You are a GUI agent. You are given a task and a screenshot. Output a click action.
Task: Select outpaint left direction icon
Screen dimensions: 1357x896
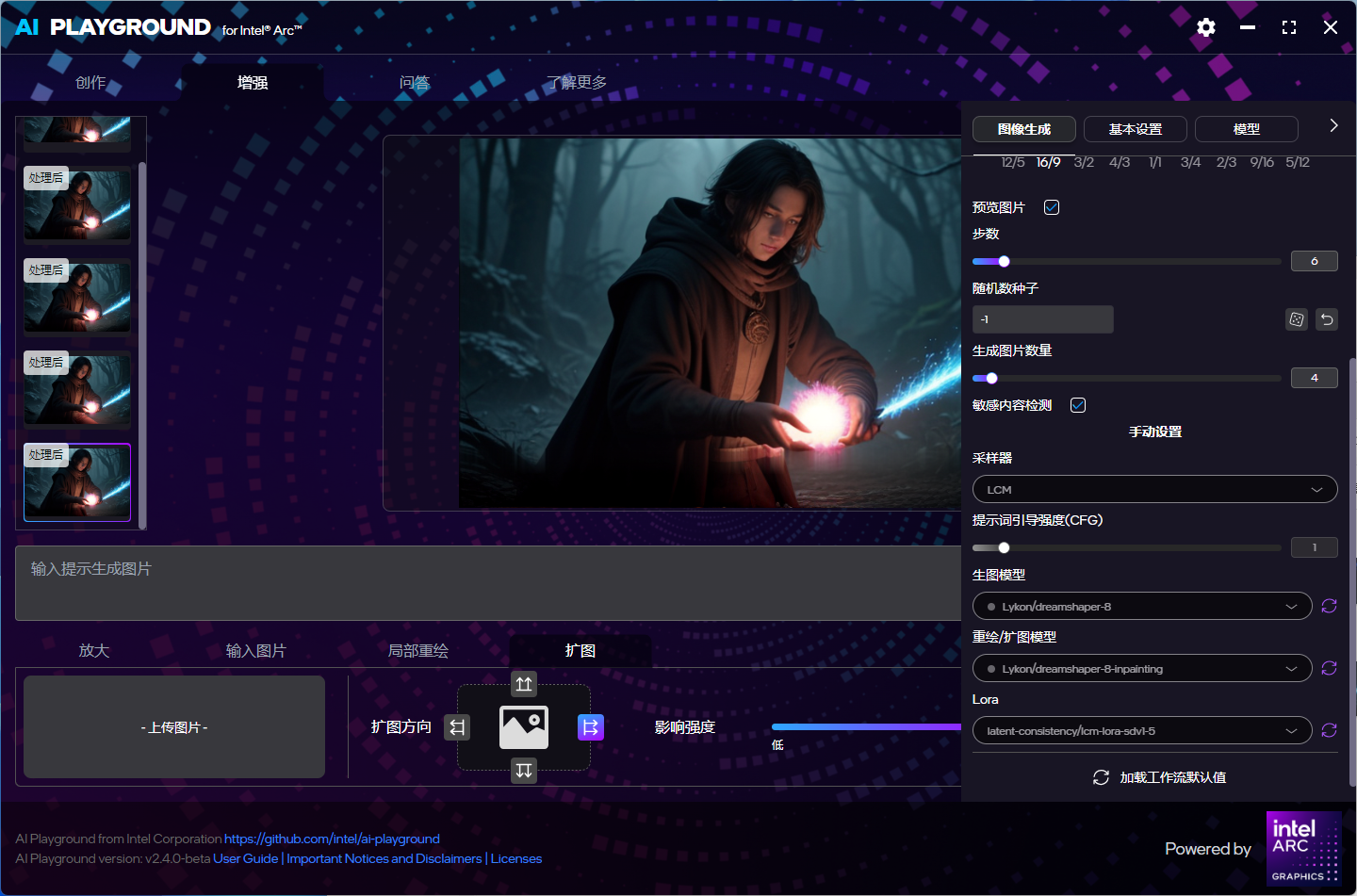(457, 727)
